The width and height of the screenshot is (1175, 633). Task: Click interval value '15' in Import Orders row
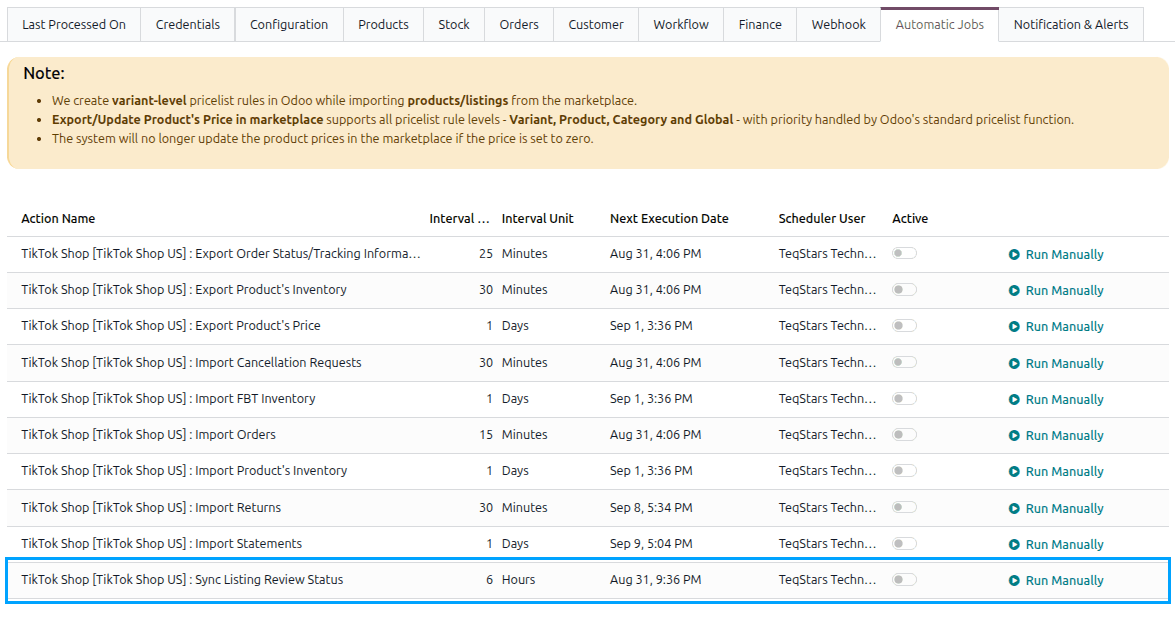pos(486,434)
